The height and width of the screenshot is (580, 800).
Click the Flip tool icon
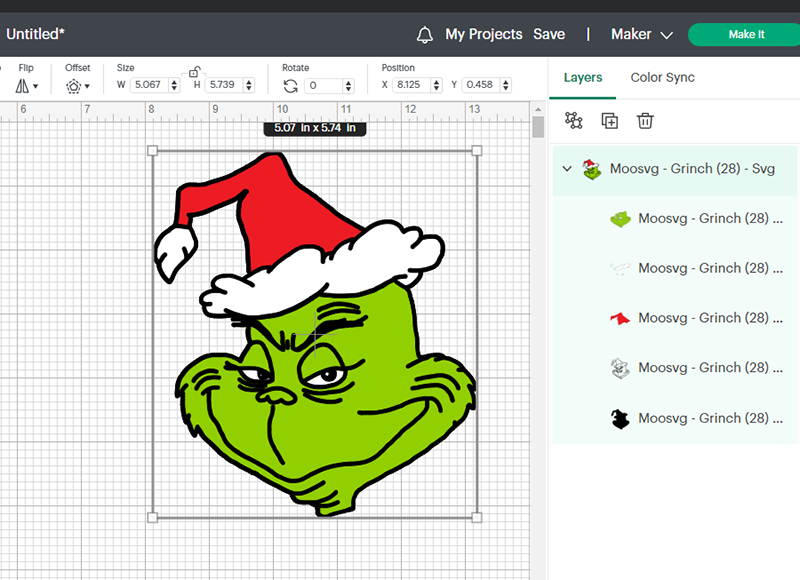[x=22, y=86]
